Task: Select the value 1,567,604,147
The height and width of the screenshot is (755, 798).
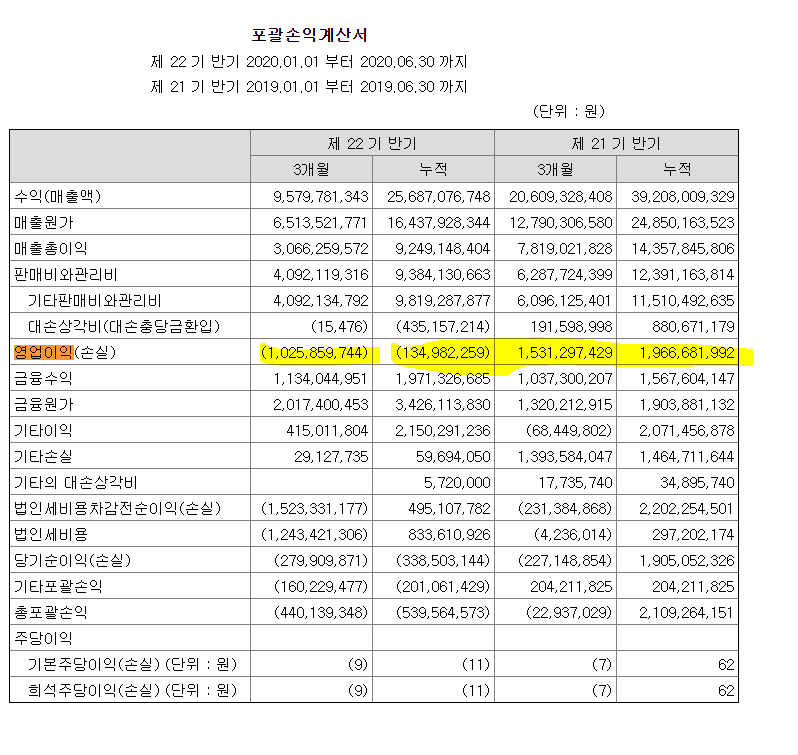Action: [687, 378]
